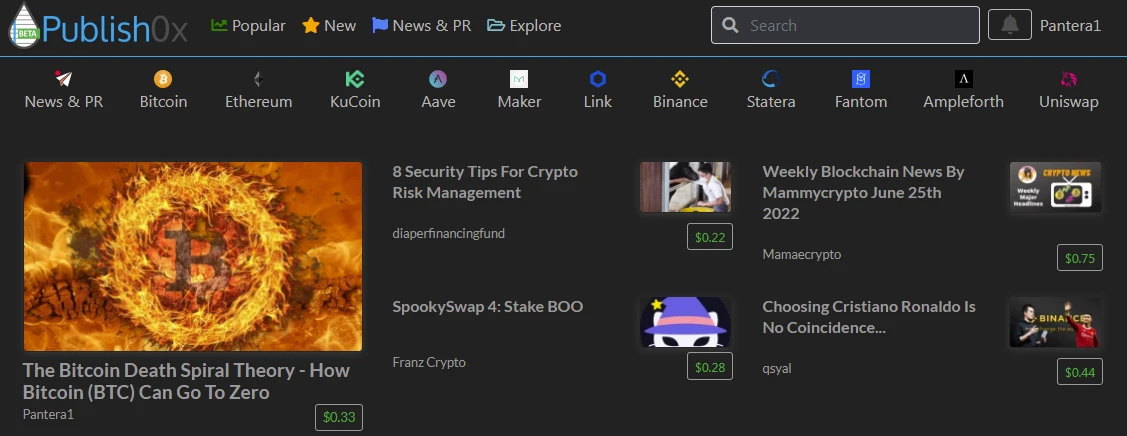Viewport: 1127px width, 436px height.
Task: Click the News & PR paper plane icon
Action: point(64,78)
